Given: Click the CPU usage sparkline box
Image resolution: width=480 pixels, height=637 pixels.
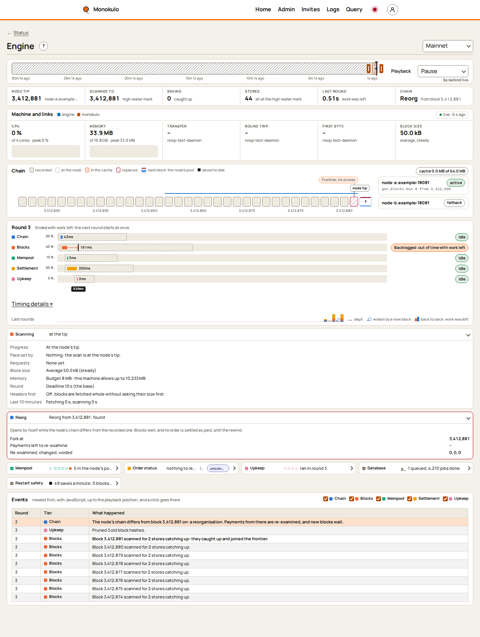Looking at the screenshot, I should tap(45, 151).
